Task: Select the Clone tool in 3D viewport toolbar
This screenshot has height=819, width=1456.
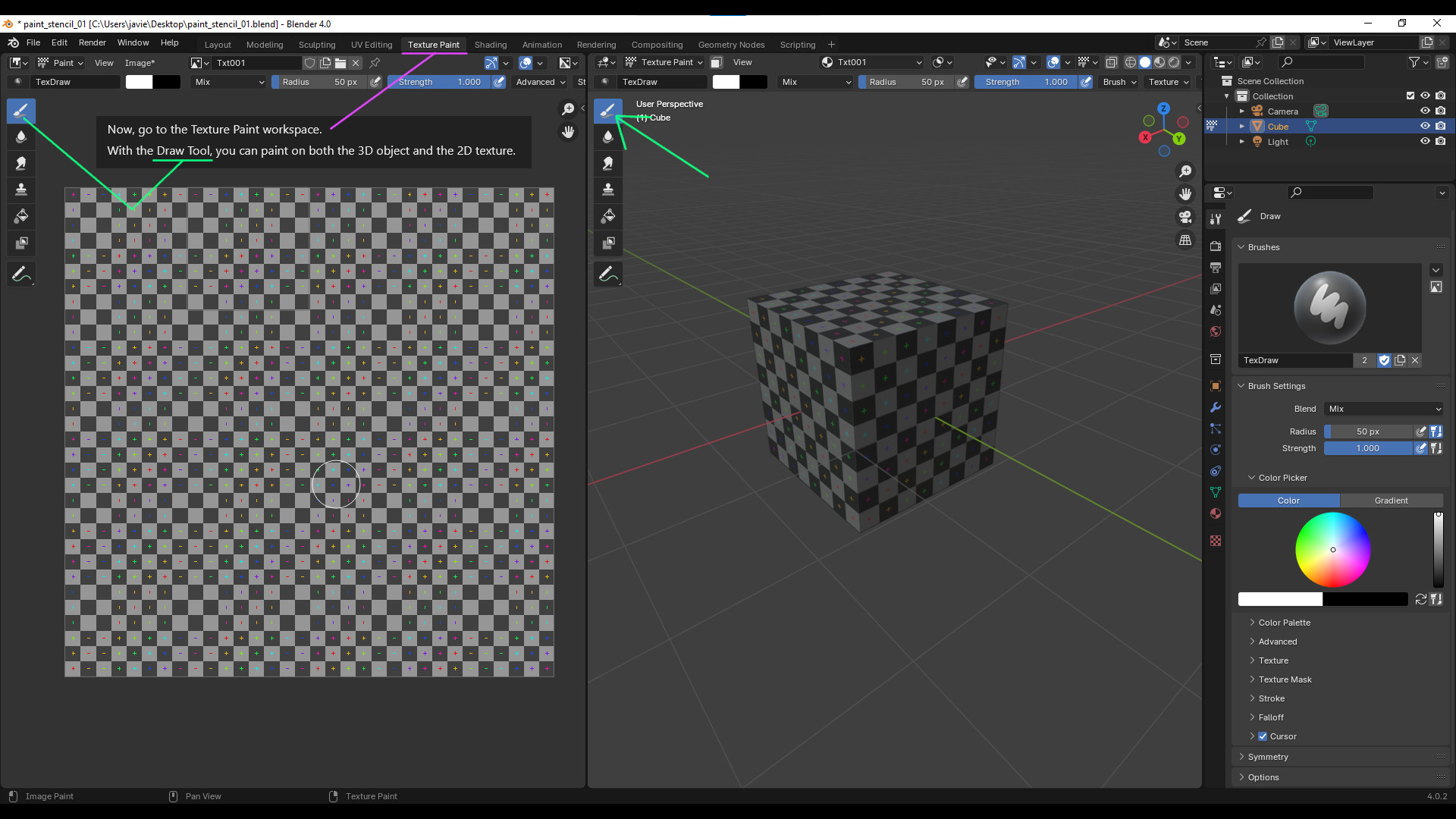Action: (x=608, y=190)
